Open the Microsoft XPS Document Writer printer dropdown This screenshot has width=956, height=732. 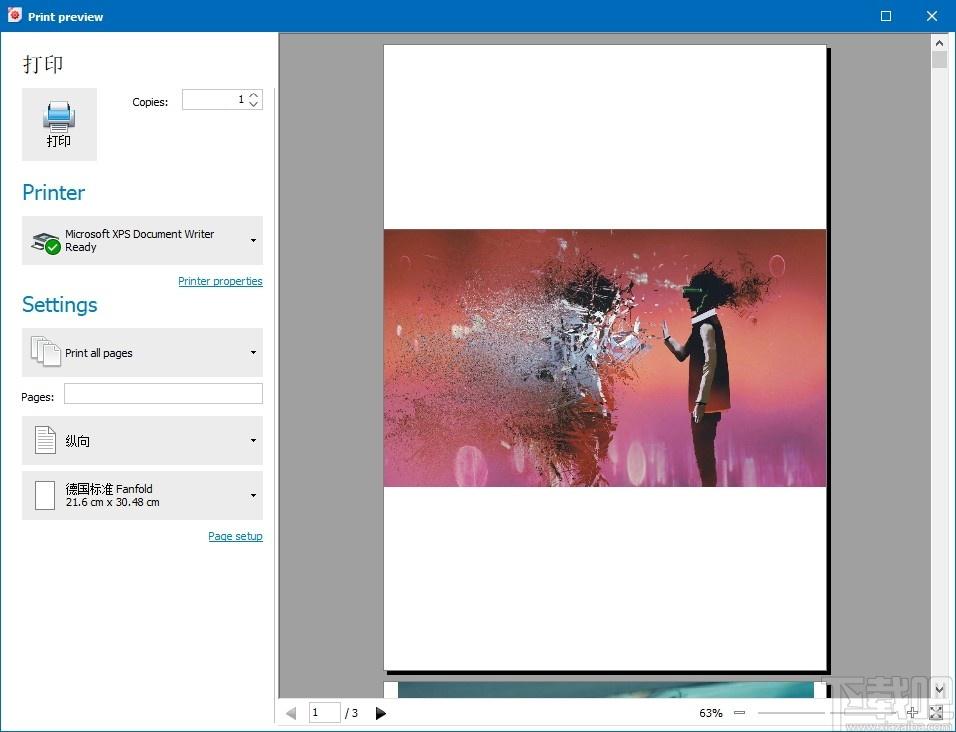pos(142,240)
